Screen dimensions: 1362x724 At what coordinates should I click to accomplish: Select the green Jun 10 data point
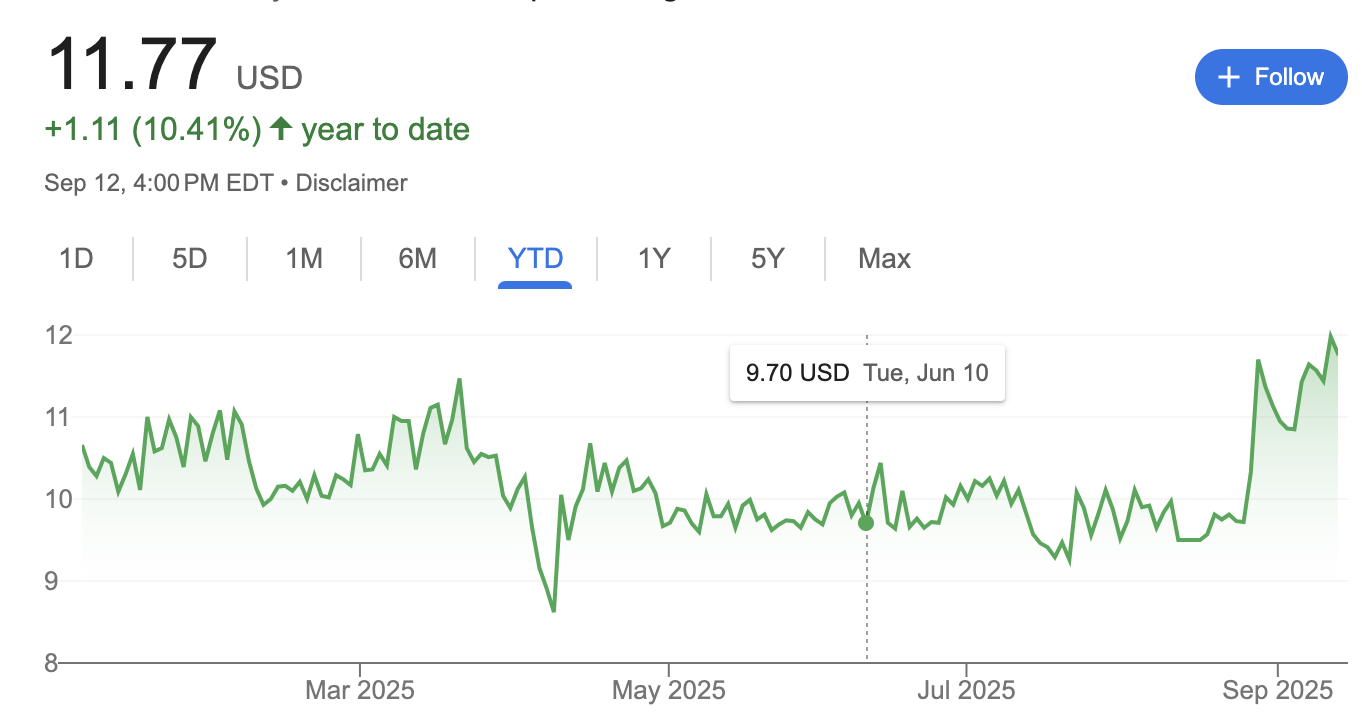866,523
